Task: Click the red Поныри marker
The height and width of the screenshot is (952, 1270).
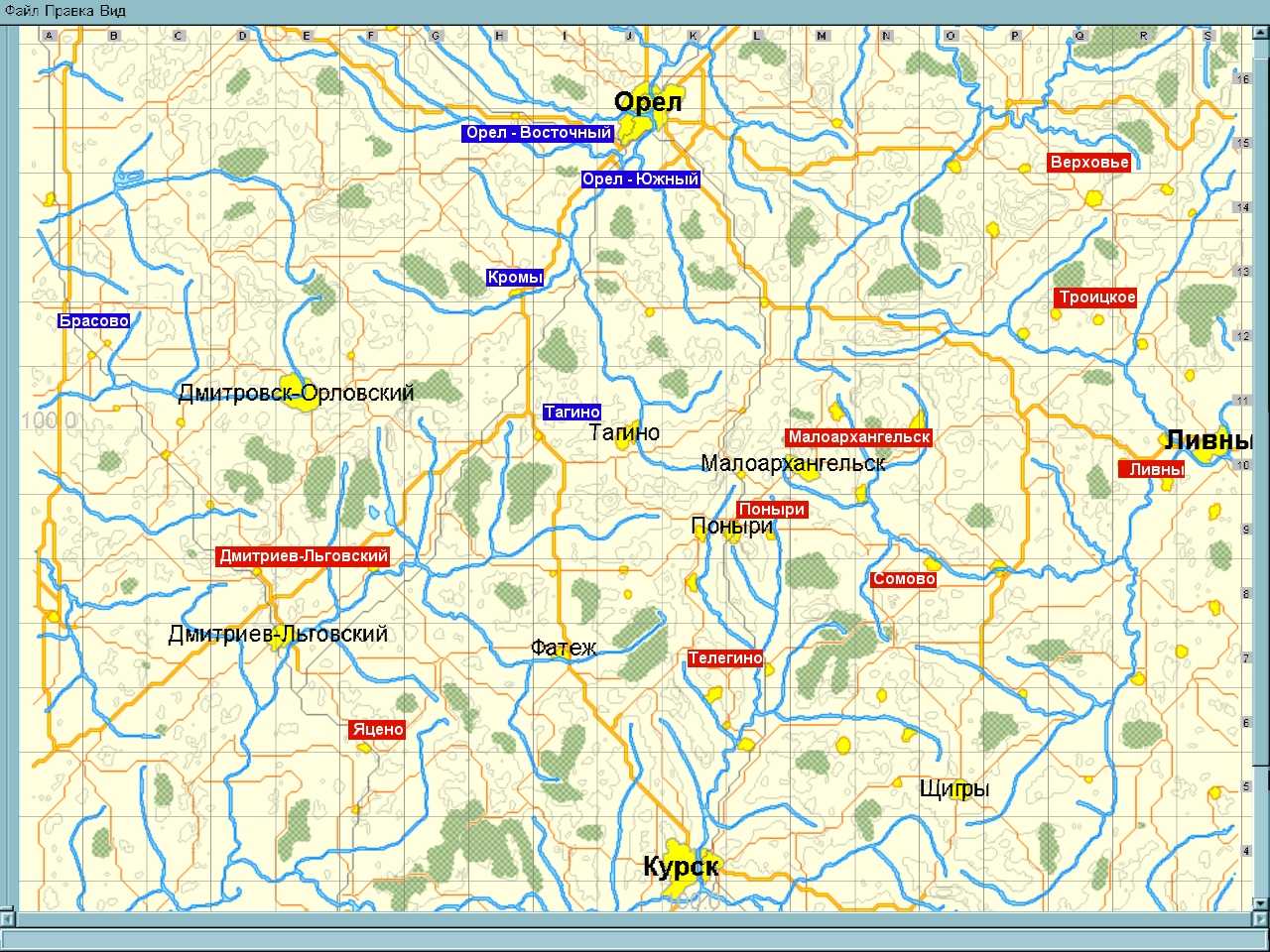Action: pyautogui.click(x=772, y=510)
